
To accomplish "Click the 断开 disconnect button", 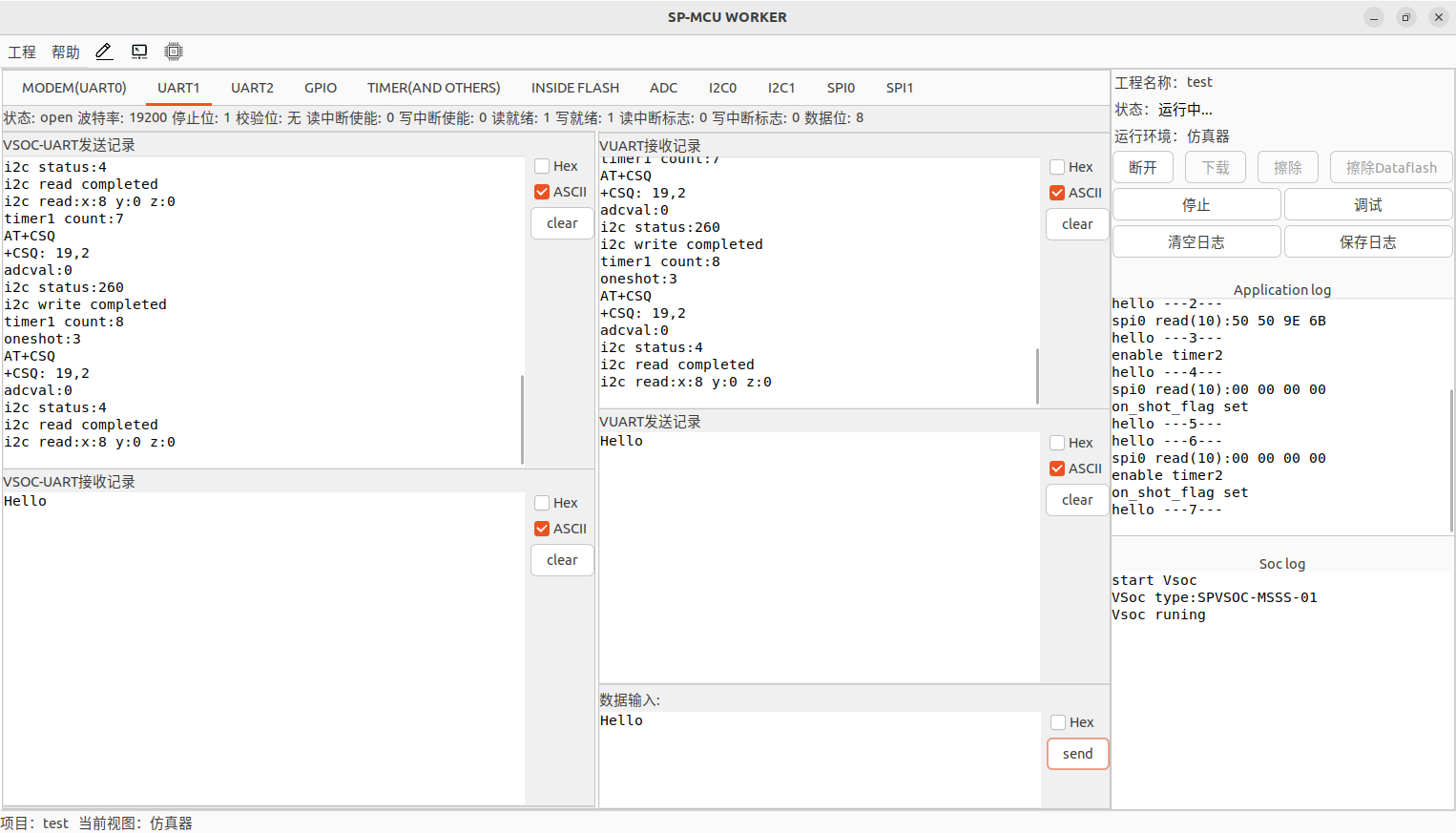I will coord(1143,168).
